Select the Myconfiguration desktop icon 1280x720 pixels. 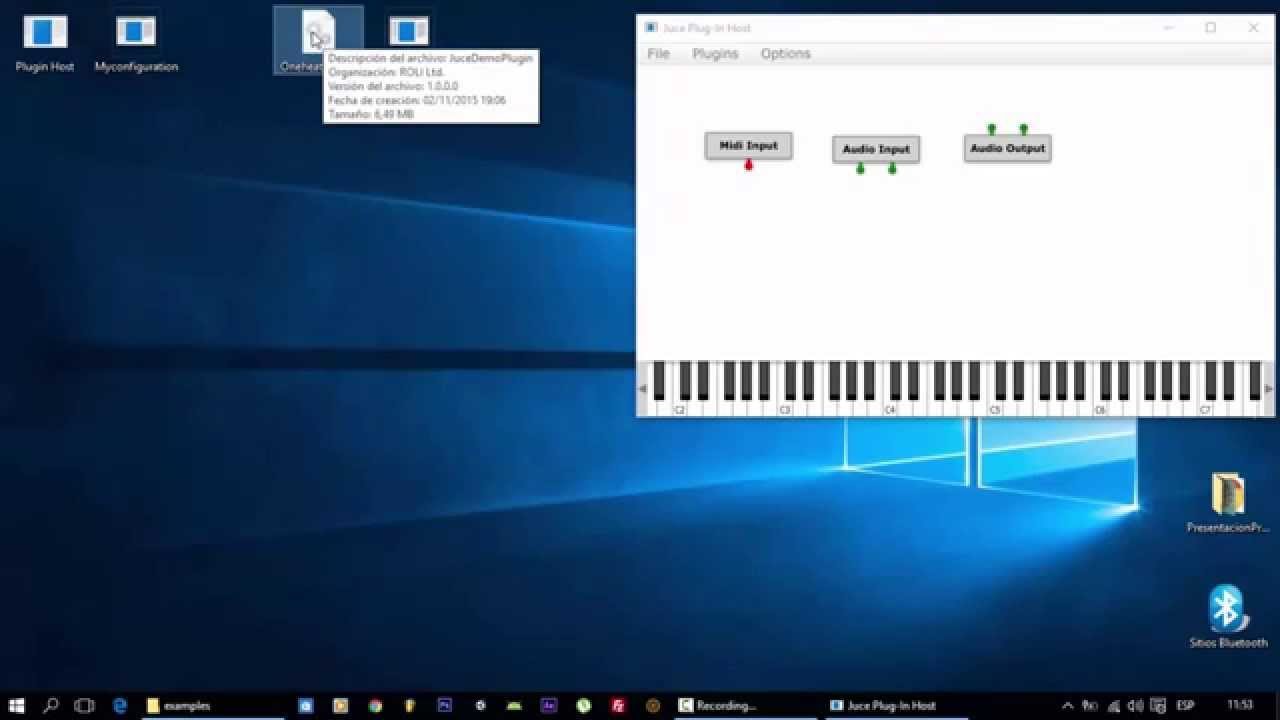(136, 43)
